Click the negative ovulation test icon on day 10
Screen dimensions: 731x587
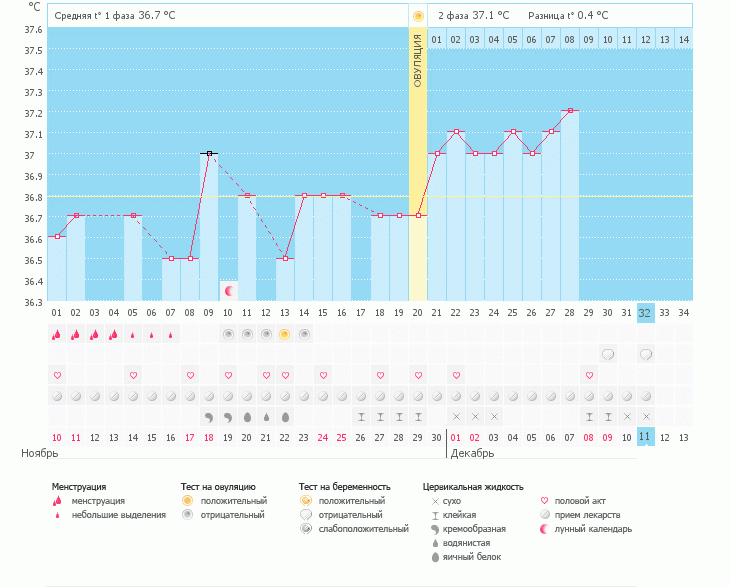(x=228, y=334)
